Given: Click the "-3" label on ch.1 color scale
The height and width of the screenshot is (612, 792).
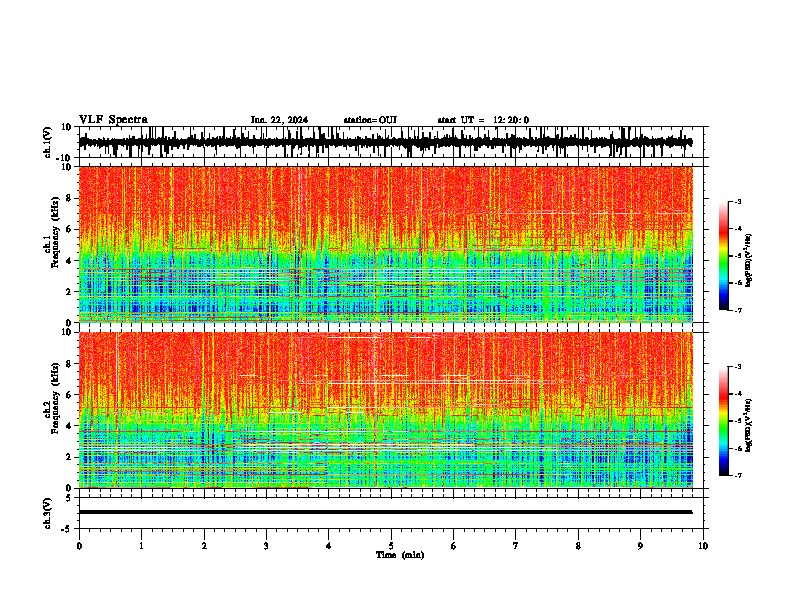Looking at the screenshot, I should (738, 202).
